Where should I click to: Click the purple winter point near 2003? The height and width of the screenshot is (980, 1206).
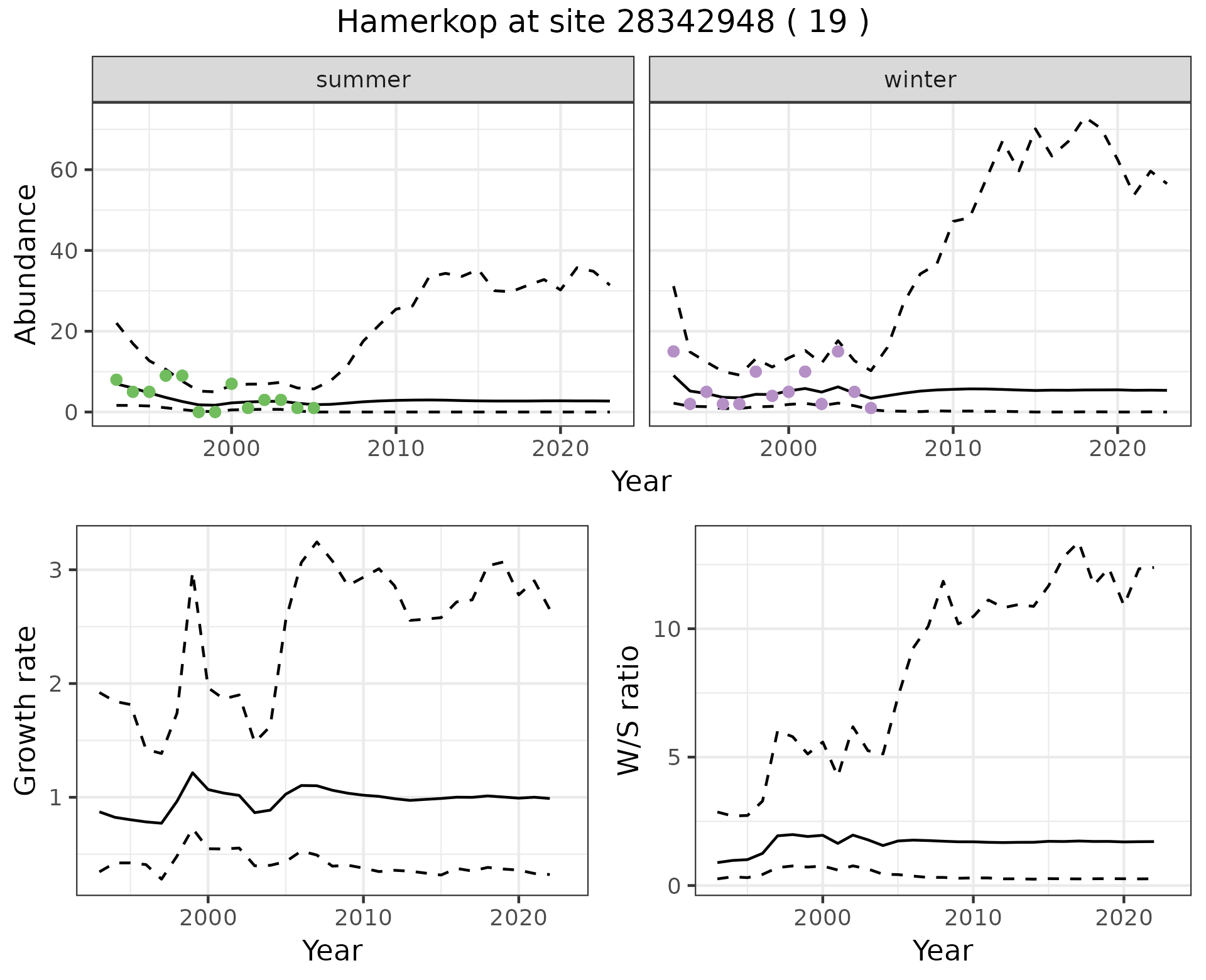click(838, 351)
